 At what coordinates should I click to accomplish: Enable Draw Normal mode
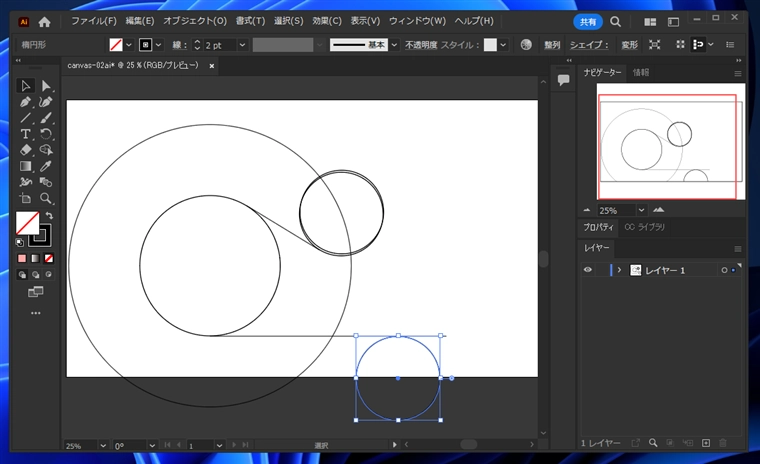pyautogui.click(x=22, y=274)
